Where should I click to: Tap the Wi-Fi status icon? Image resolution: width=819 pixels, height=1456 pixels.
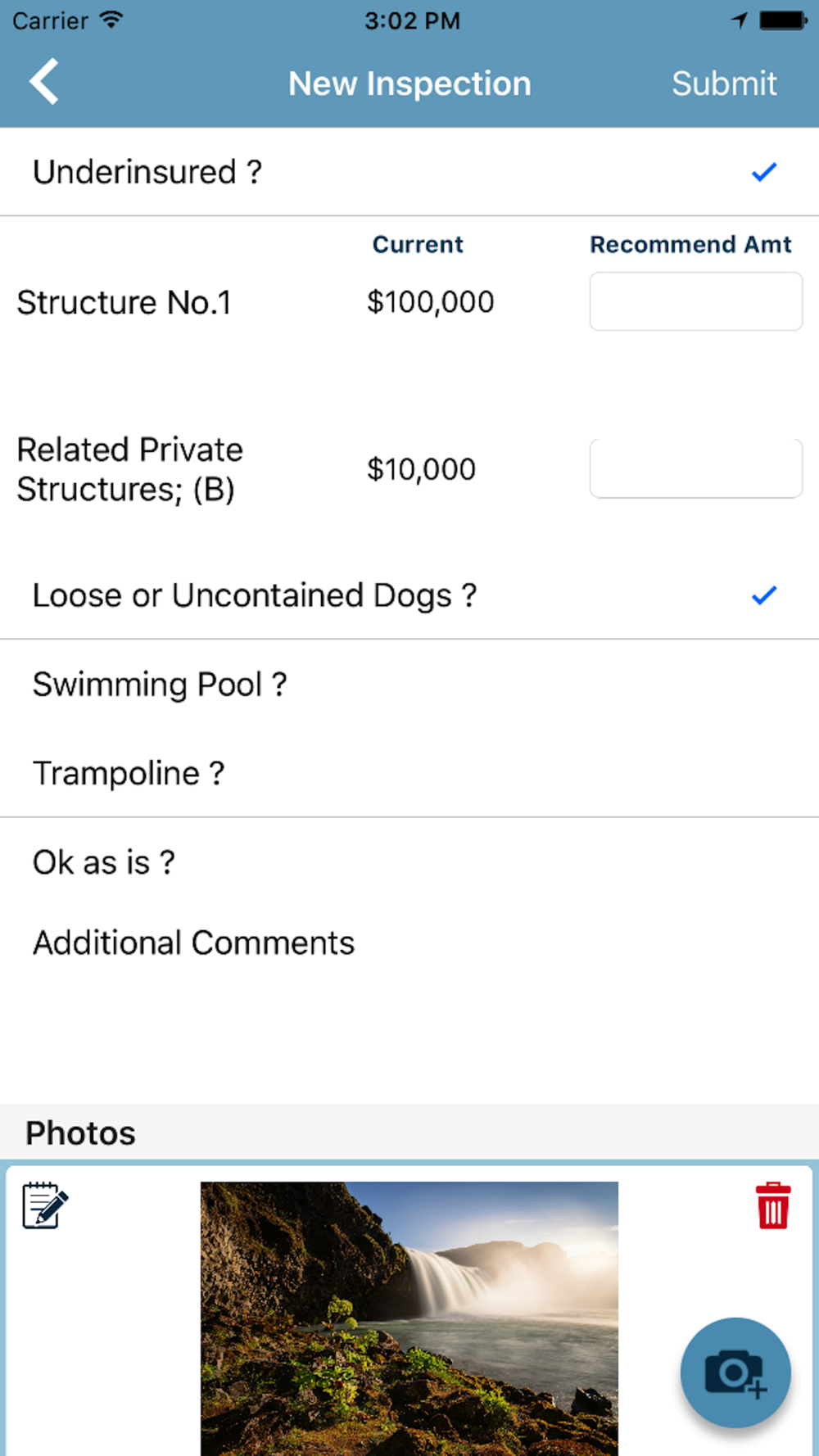(111, 20)
